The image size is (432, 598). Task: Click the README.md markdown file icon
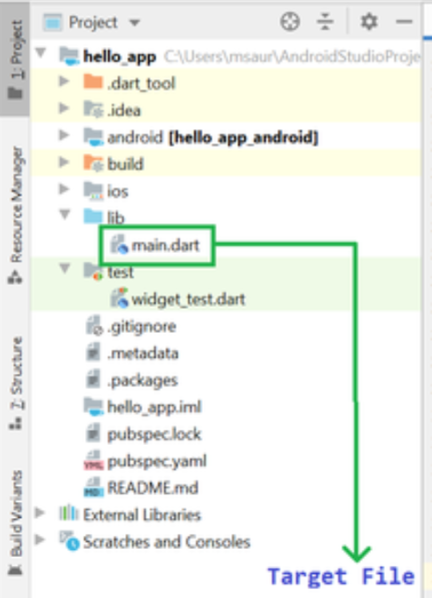[93, 487]
